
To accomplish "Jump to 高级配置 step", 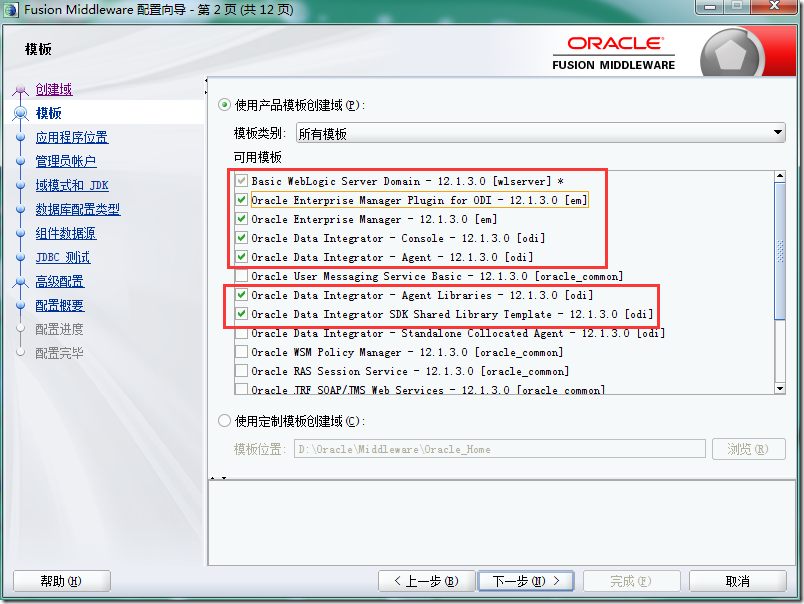I will pyautogui.click(x=59, y=281).
